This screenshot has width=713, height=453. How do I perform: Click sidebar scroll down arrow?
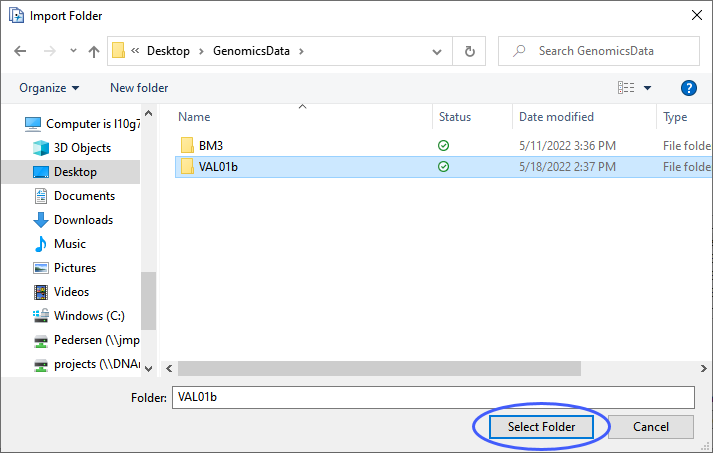coord(149,369)
